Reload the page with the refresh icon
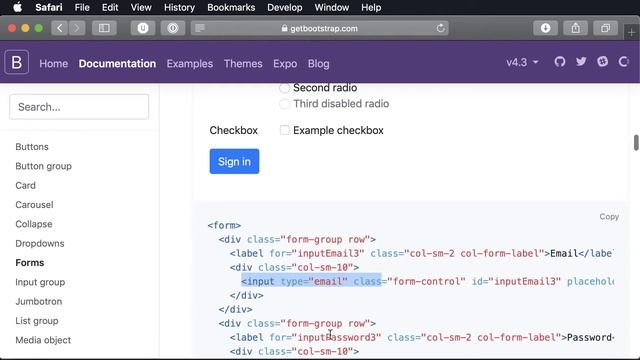The width and height of the screenshot is (640, 360). pyautogui.click(x=440, y=28)
